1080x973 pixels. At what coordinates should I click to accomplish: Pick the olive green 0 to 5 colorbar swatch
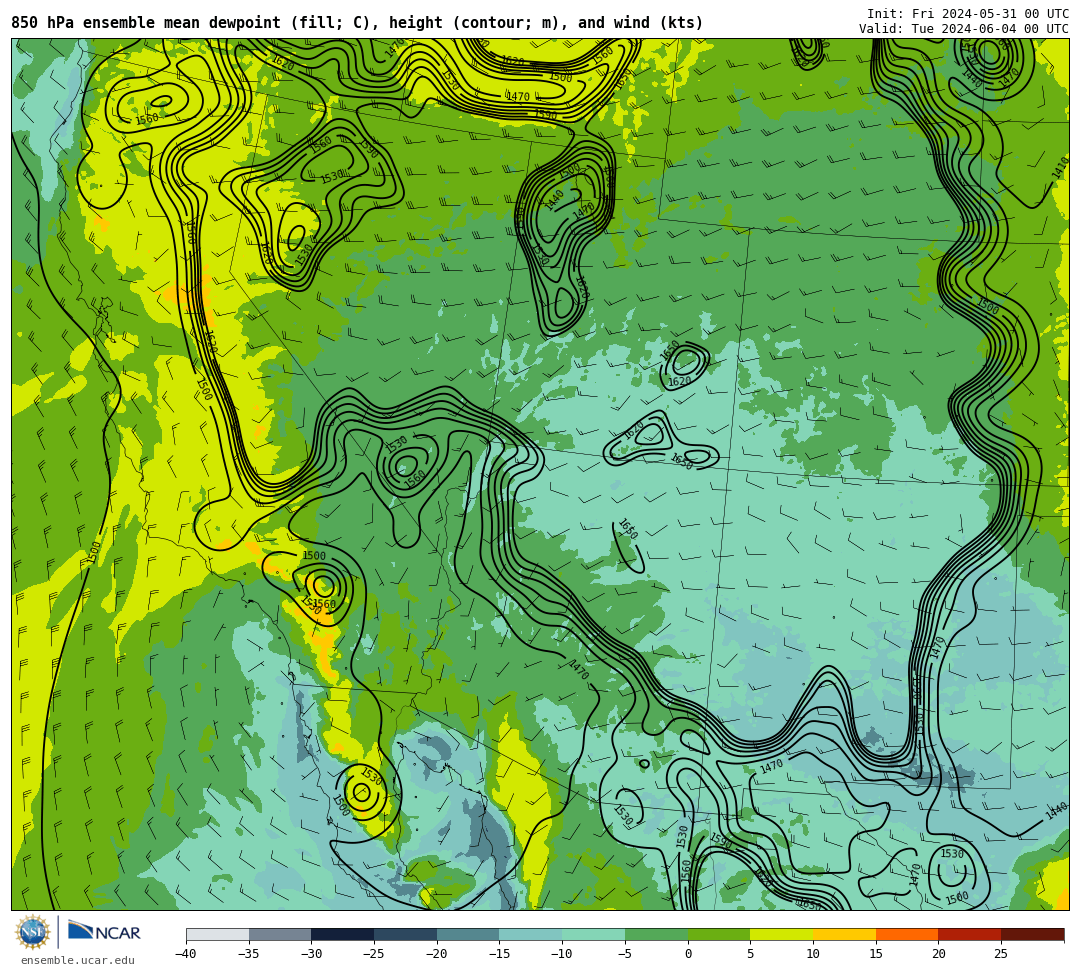click(x=718, y=934)
